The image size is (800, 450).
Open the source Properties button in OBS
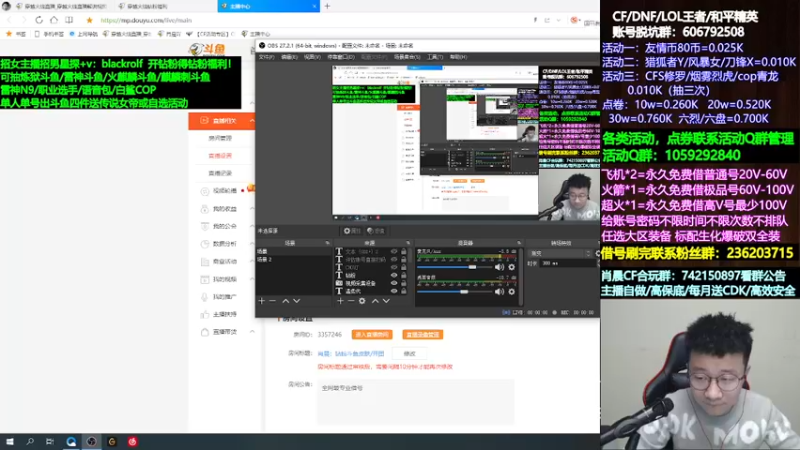pyautogui.click(x=352, y=231)
